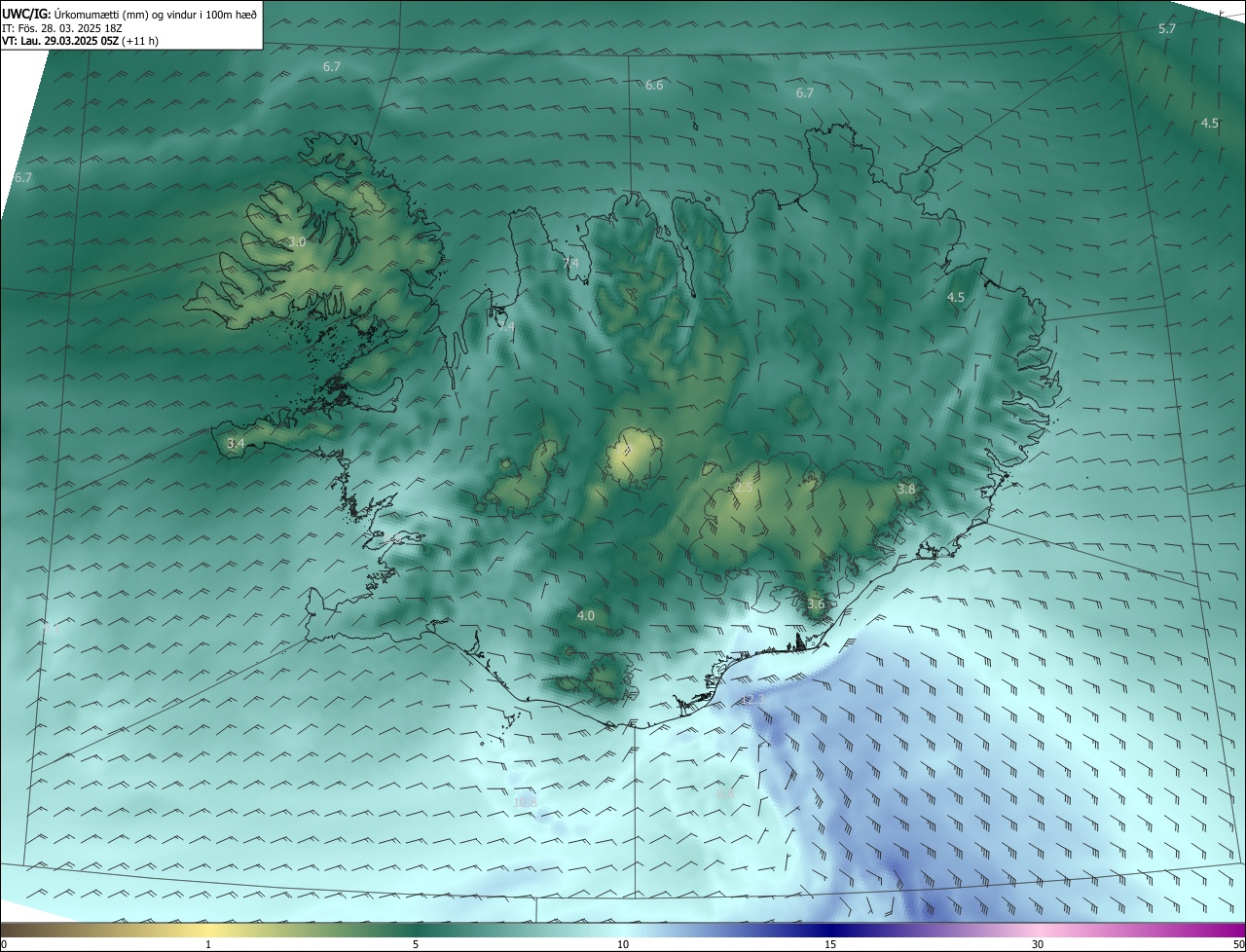Click the 'IT: Fös. 28. 03. 2025 18Z' line
Image resolution: width=1246 pixels, height=952 pixels.
tap(60, 27)
